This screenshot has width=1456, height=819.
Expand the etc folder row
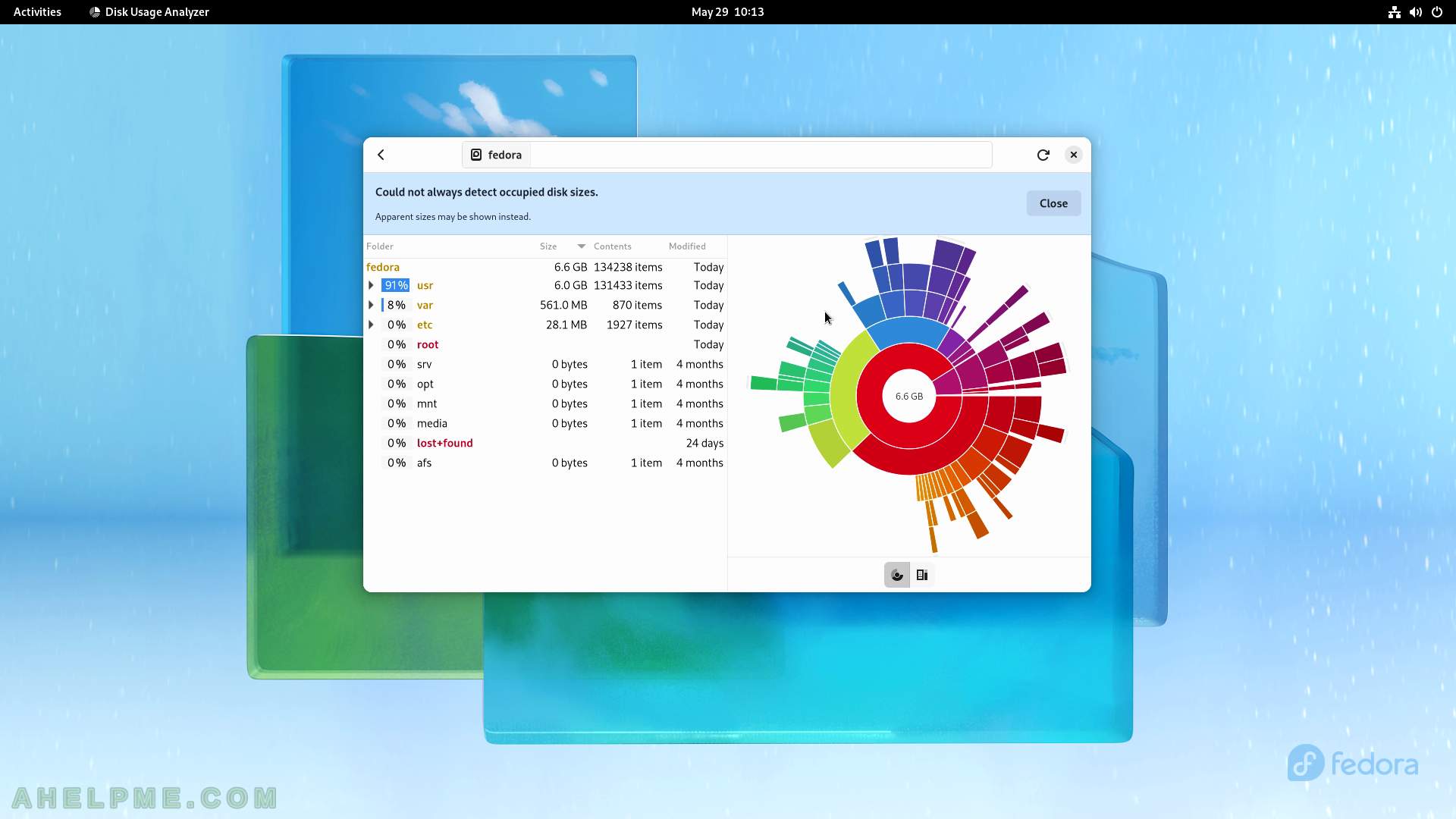point(371,325)
